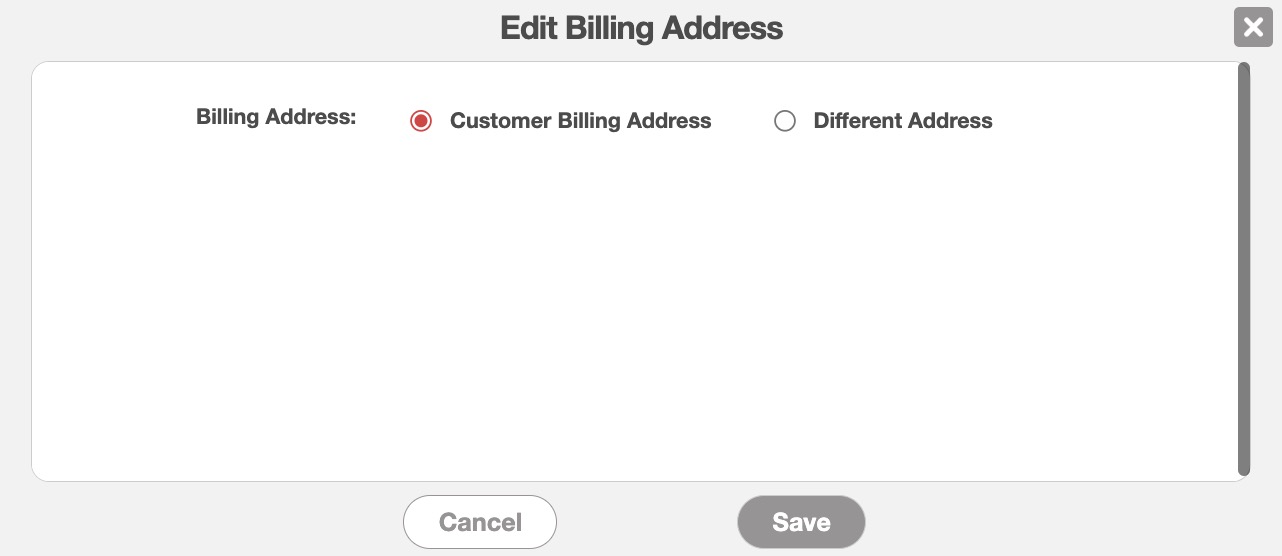
Task: Save the billing address changes
Action: [801, 522]
